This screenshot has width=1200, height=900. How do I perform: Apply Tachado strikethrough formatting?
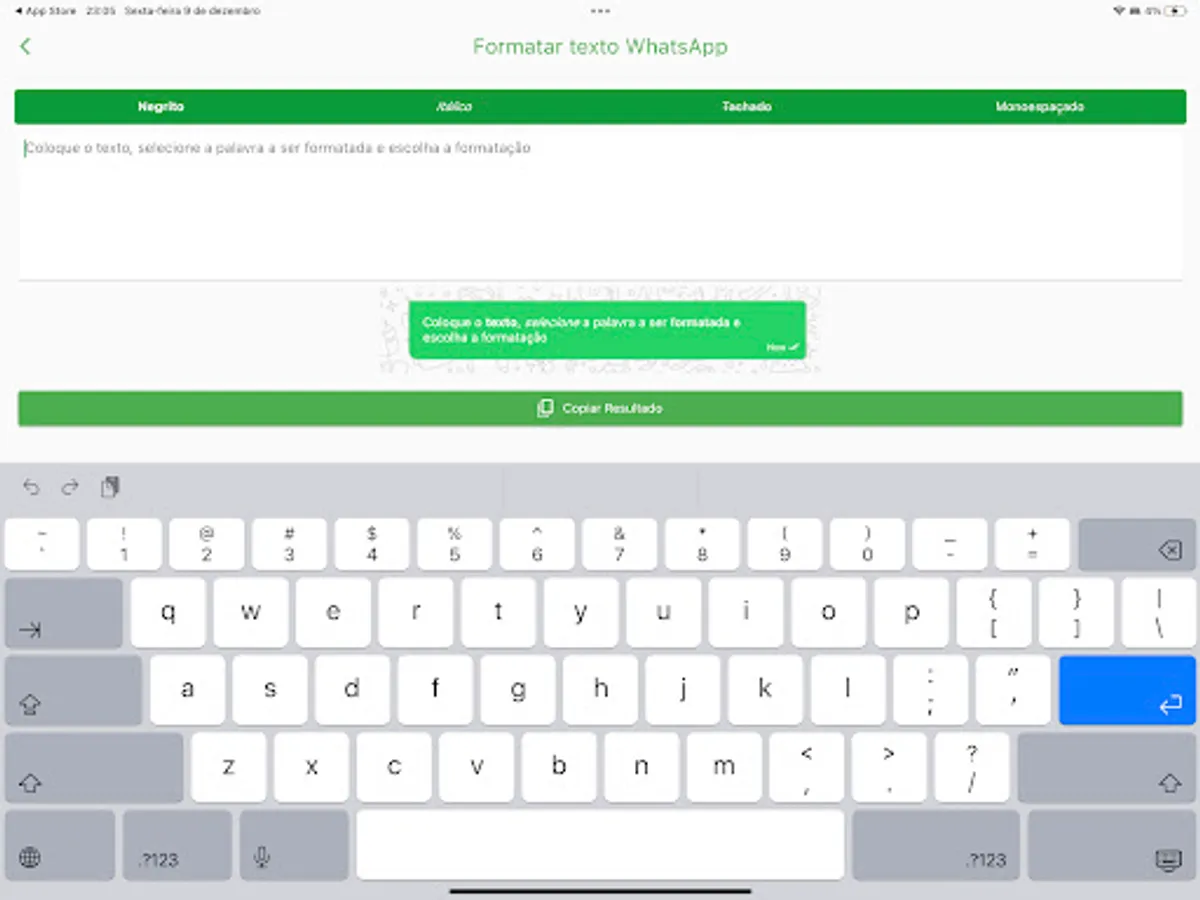(x=747, y=107)
